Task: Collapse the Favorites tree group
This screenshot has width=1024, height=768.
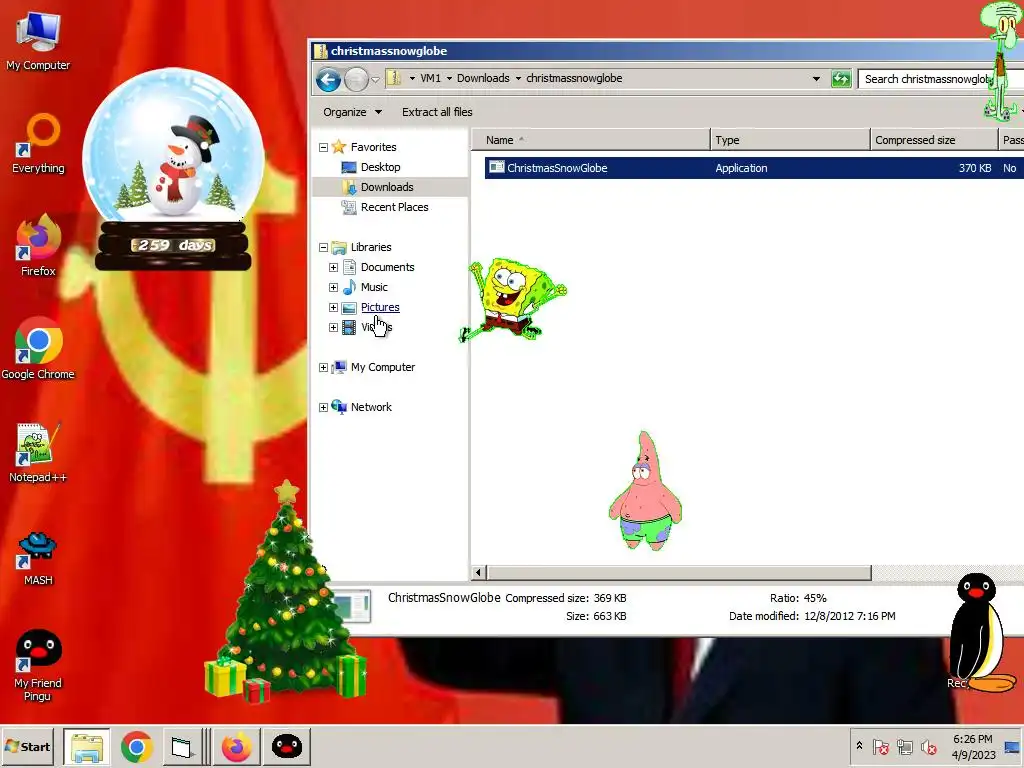Action: pyautogui.click(x=323, y=148)
